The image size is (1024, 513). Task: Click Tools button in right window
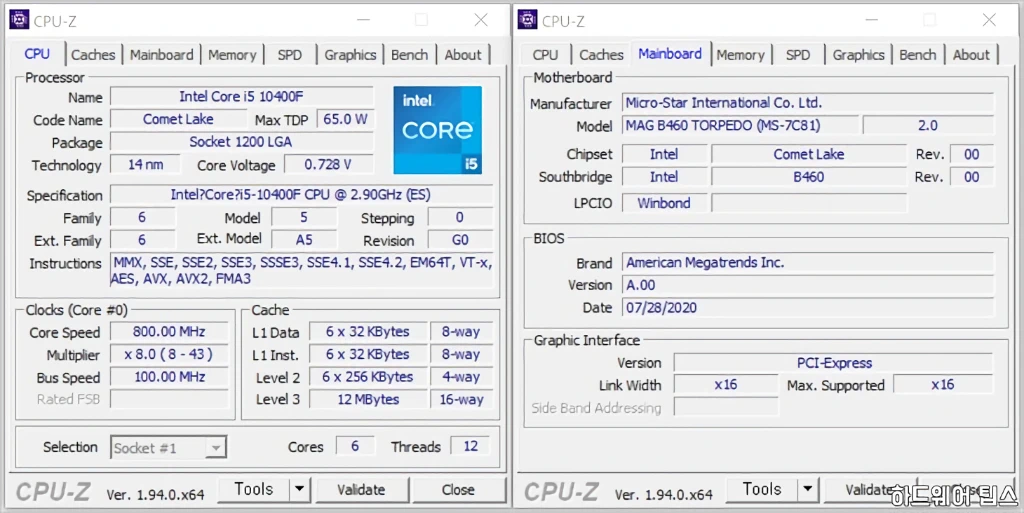tap(762, 489)
